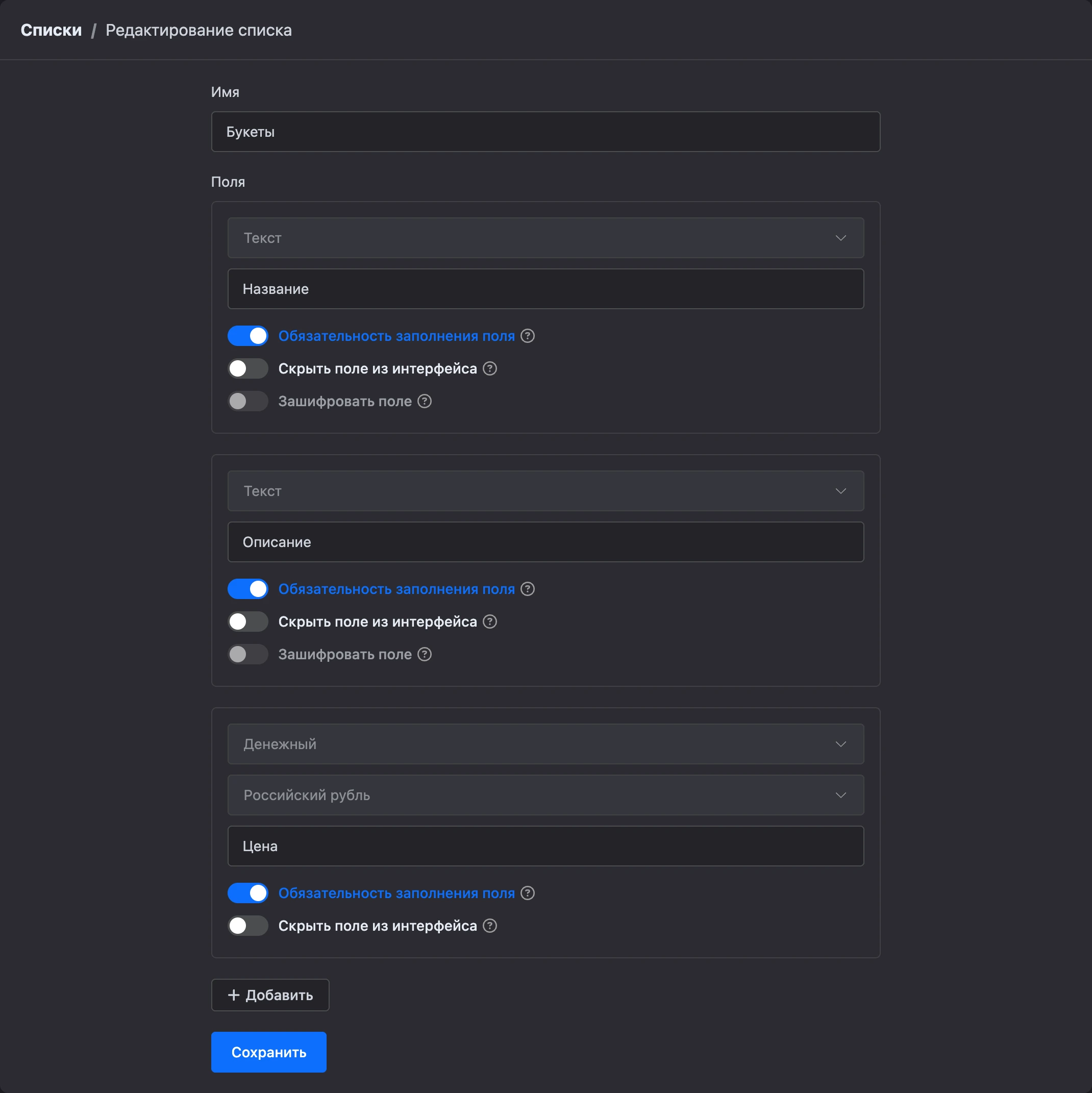Open the Денежный field type dropdown

click(545, 744)
